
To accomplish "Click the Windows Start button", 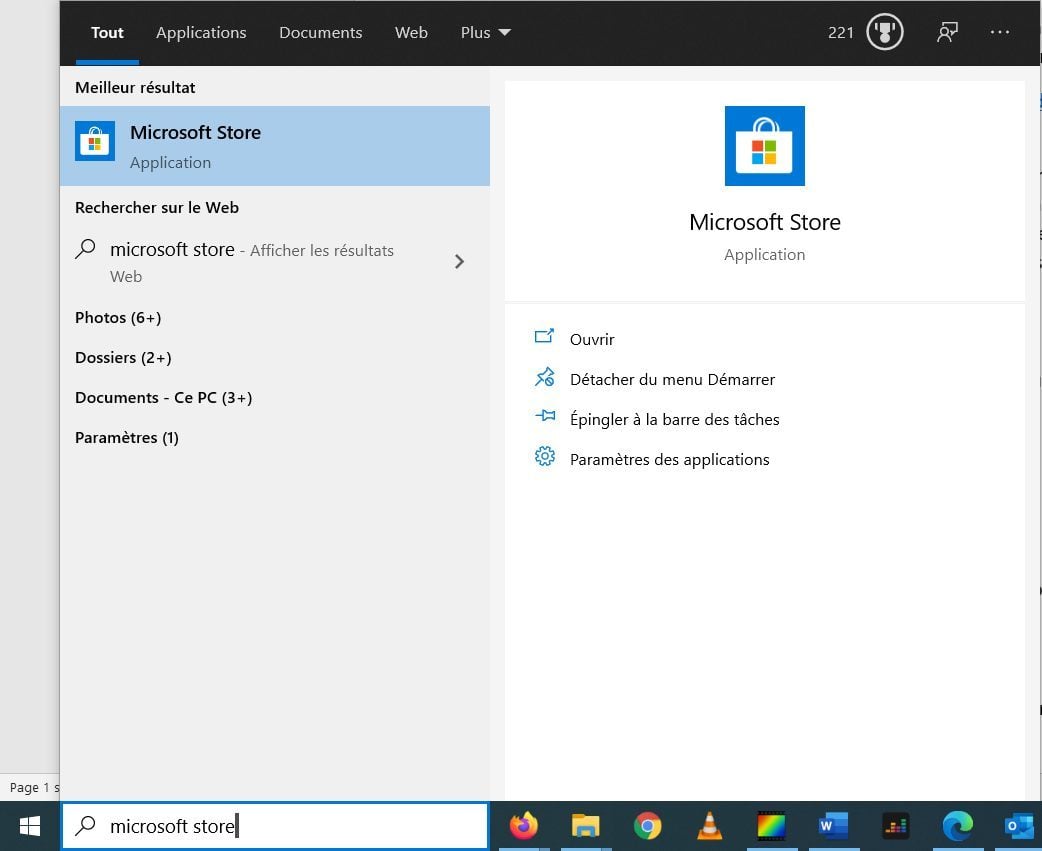I will coord(30,826).
